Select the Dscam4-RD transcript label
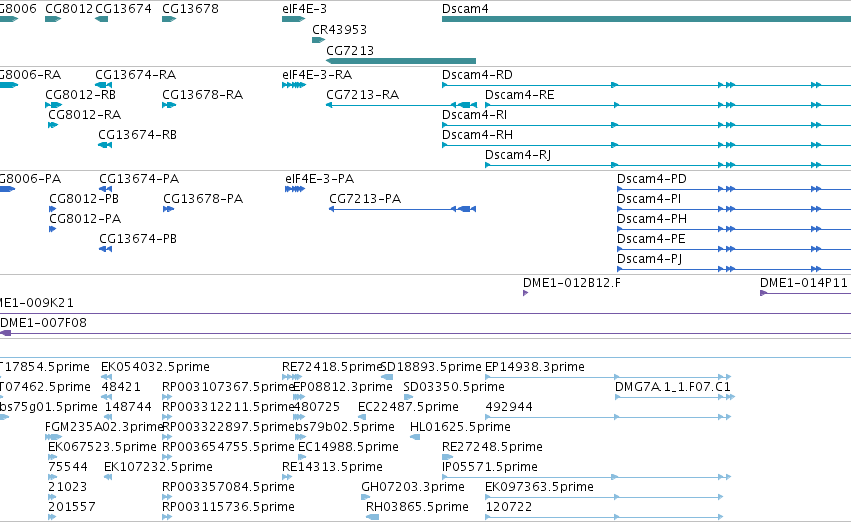This screenshot has height=522, width=851. click(x=477, y=74)
